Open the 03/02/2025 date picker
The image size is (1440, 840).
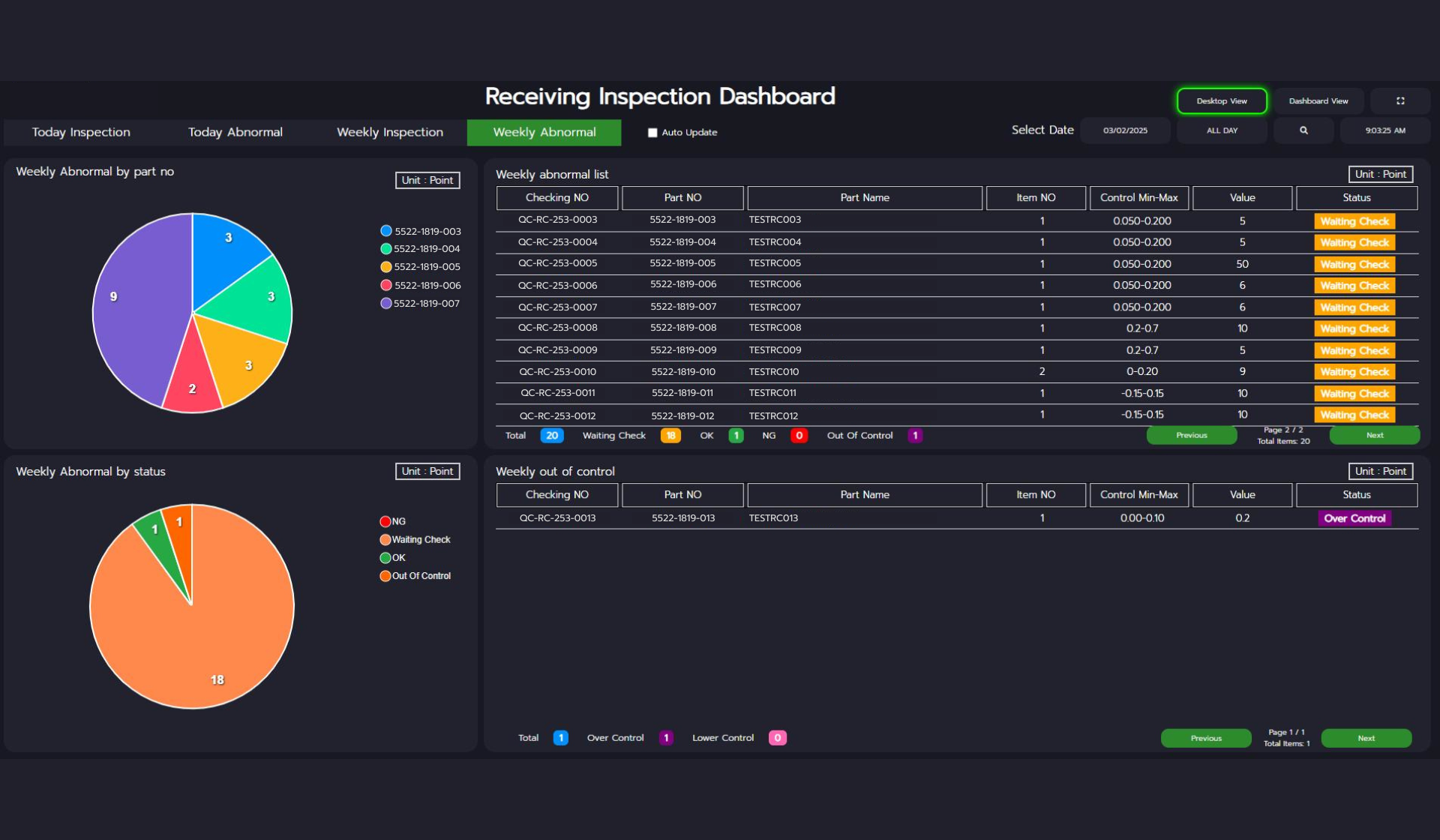point(1125,130)
